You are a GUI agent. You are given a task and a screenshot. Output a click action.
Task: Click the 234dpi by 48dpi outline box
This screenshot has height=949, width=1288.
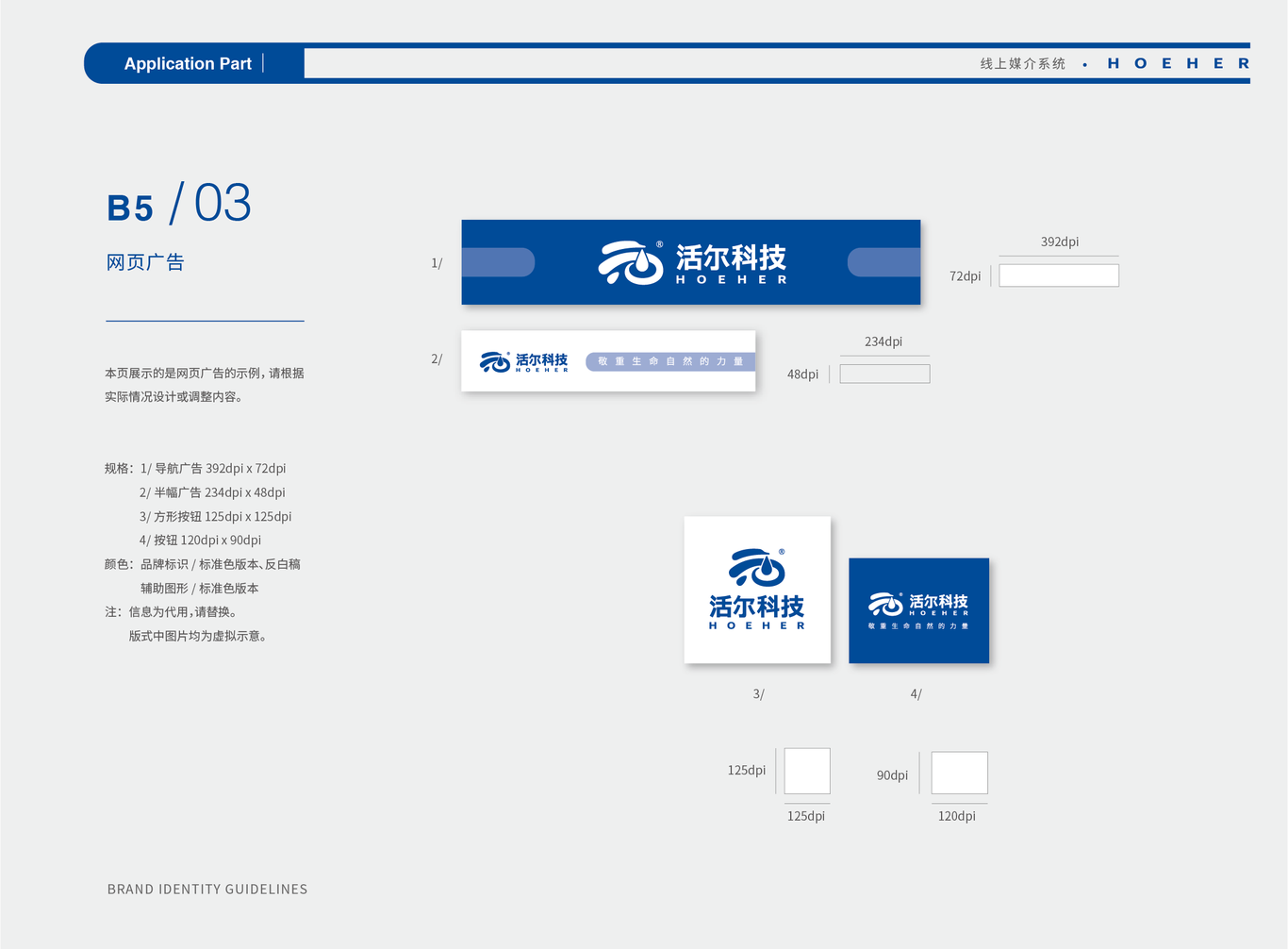(884, 374)
